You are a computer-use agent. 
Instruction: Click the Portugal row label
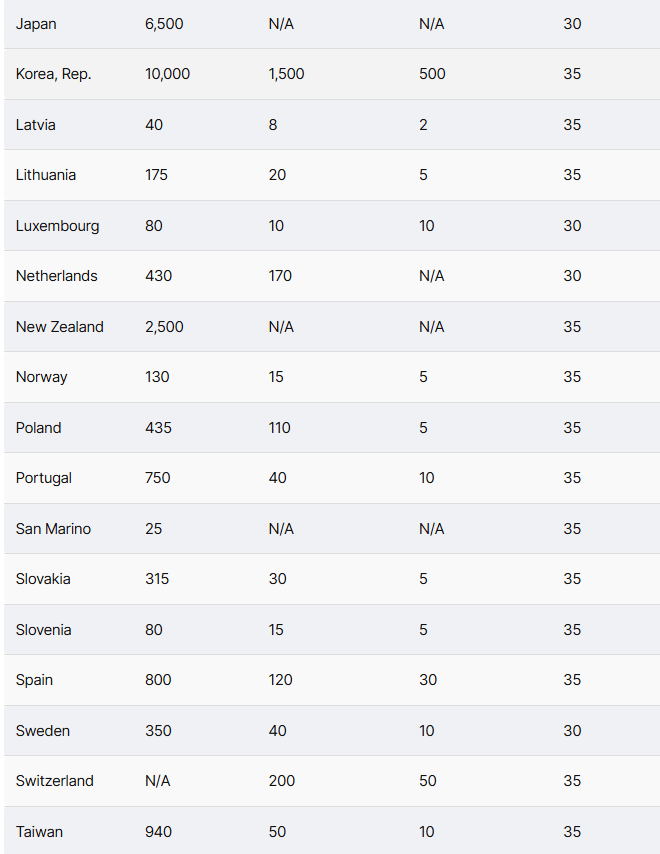[44, 478]
